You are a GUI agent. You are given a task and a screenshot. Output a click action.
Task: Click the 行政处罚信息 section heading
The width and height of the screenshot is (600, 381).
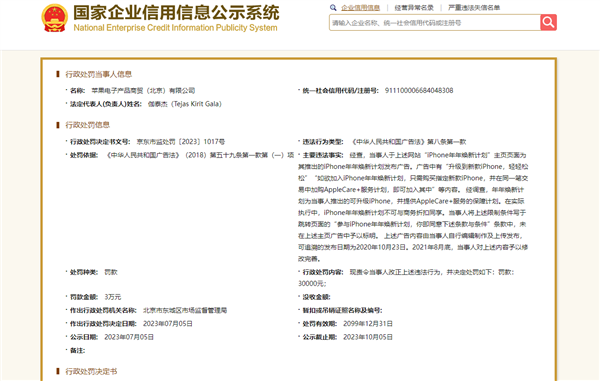[x=88, y=125]
